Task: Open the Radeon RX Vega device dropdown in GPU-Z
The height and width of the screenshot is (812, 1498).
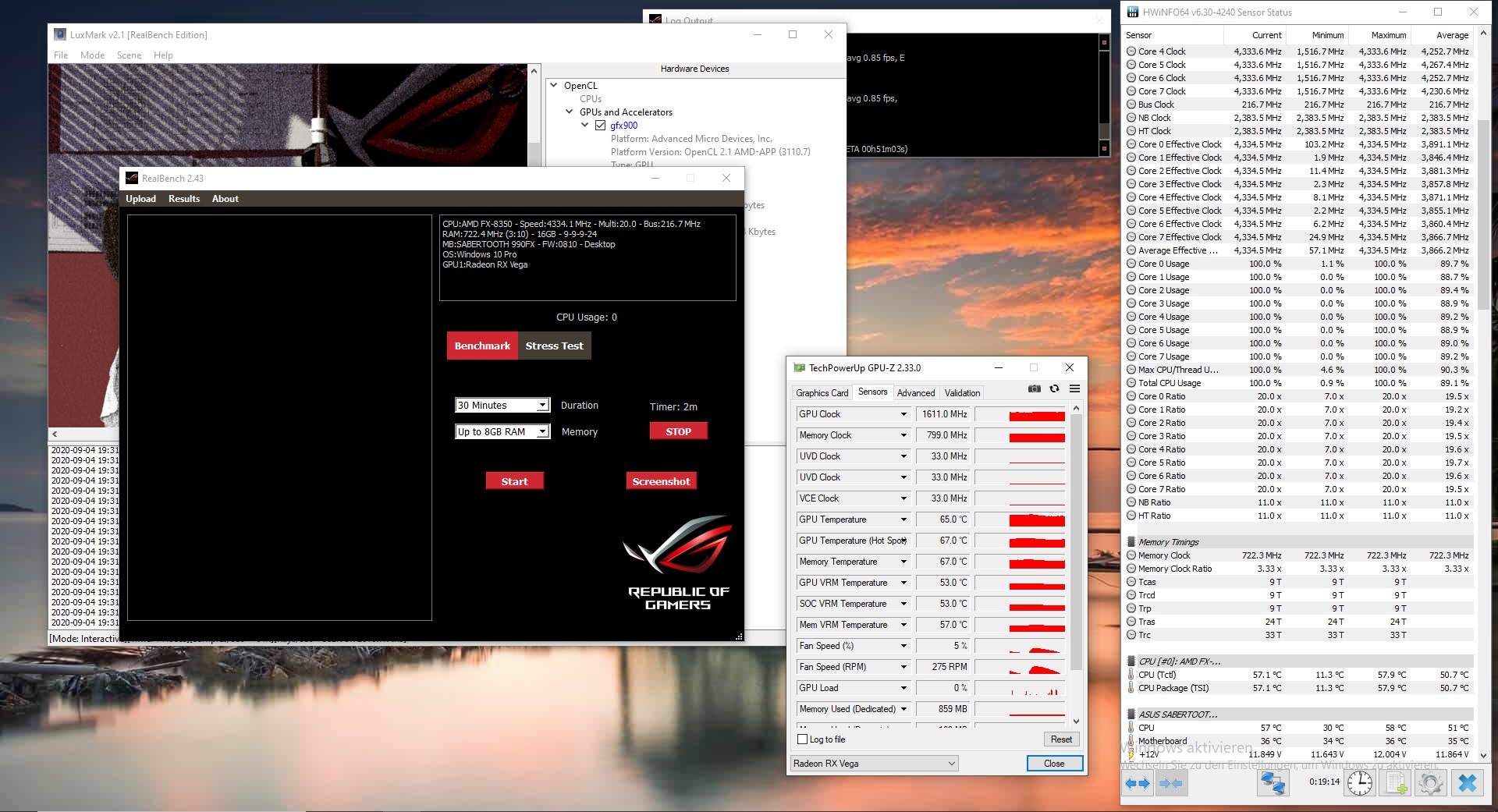Action: [x=875, y=764]
